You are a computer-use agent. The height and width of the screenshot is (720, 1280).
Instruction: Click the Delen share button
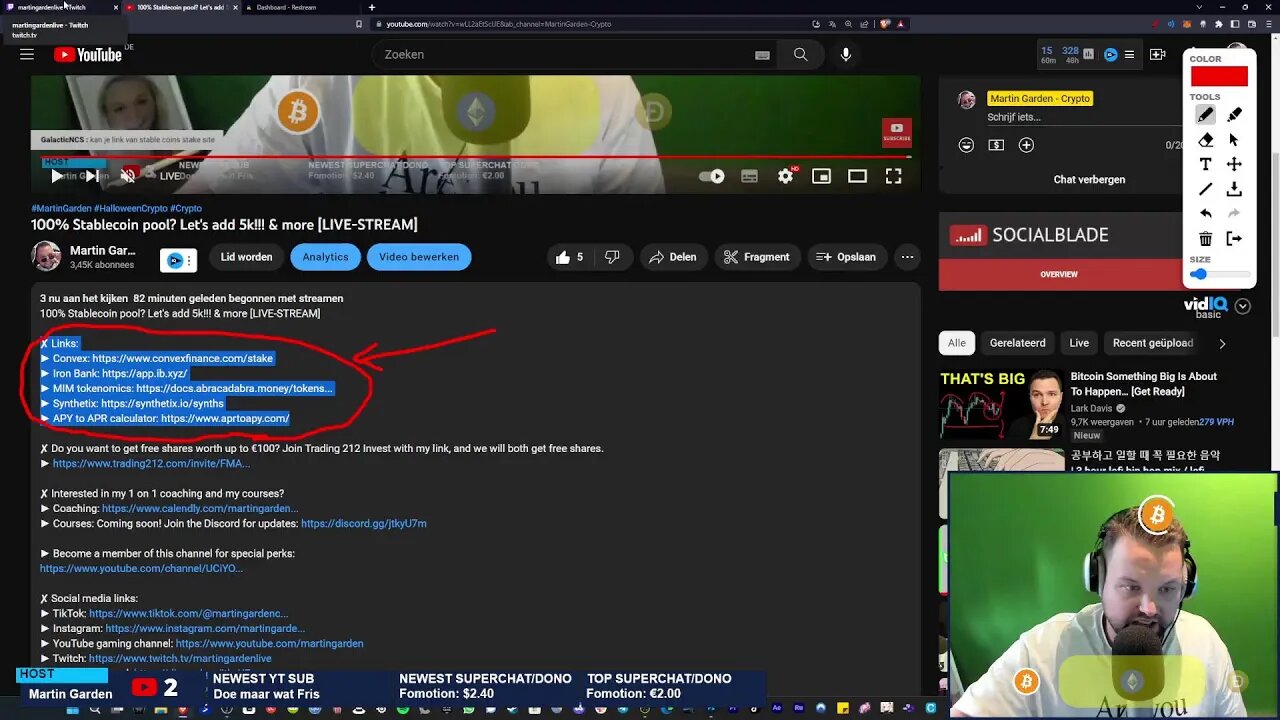pos(673,257)
